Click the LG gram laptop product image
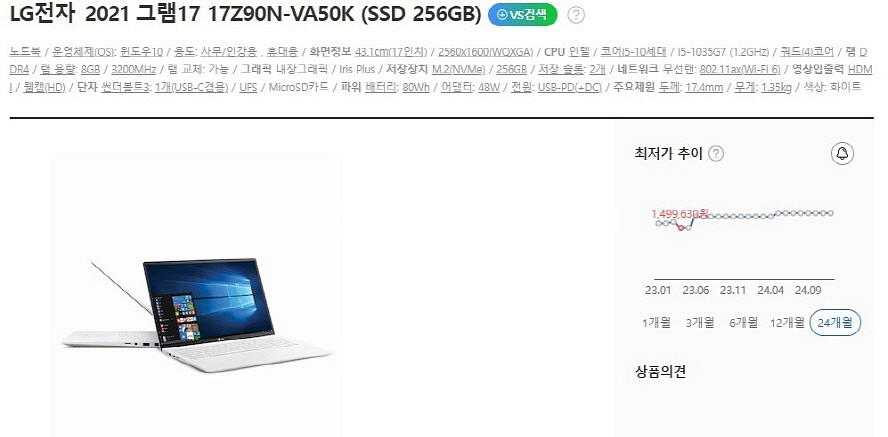Screen dimensions: 888x437 (196, 294)
